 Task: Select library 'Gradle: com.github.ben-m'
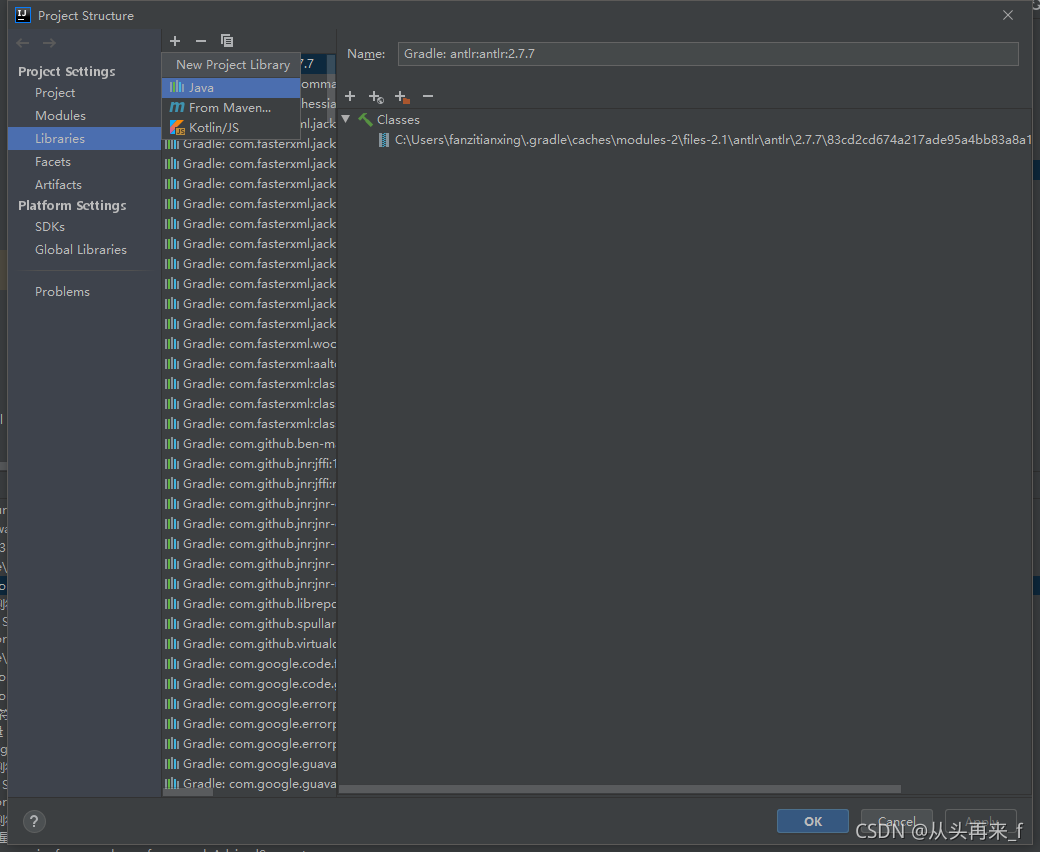250,444
